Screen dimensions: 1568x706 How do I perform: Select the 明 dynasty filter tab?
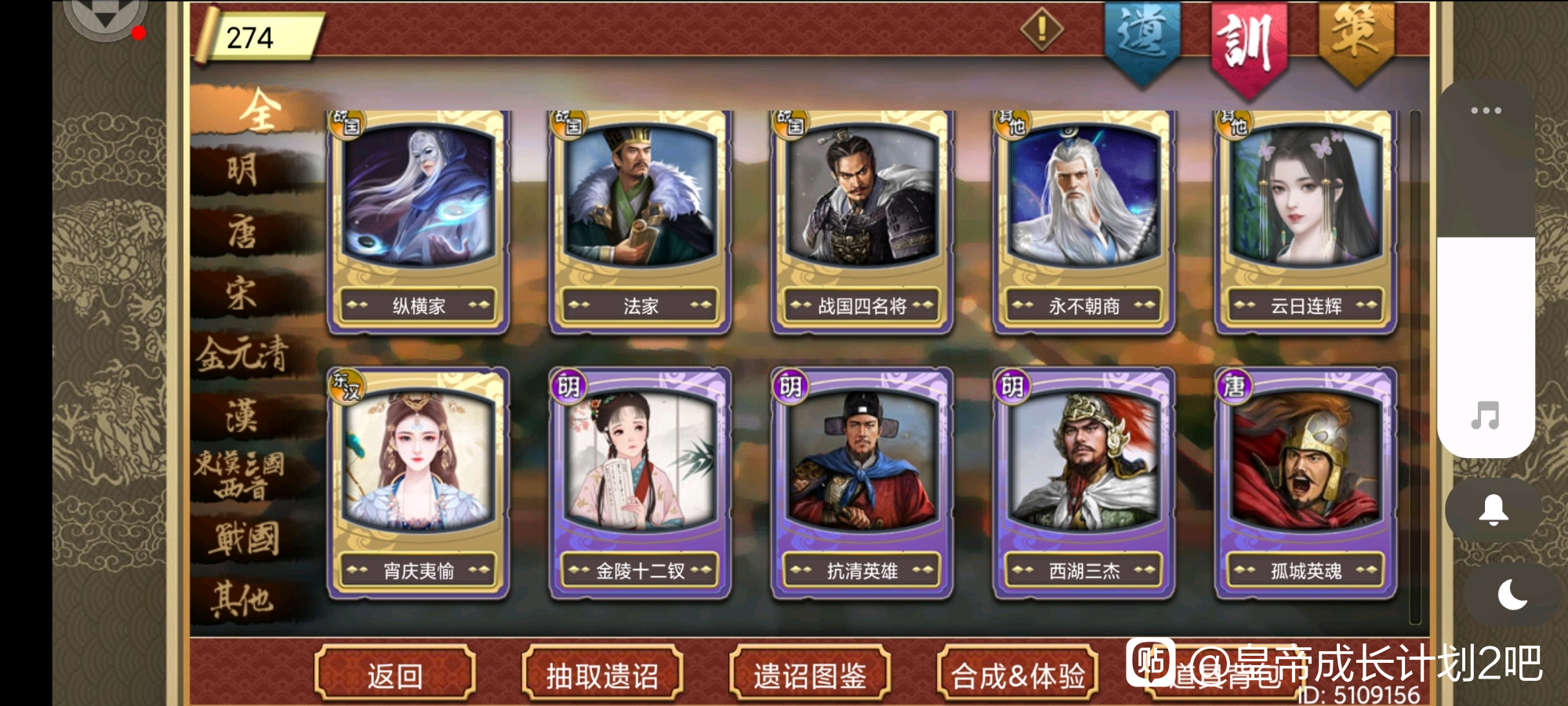tap(243, 169)
